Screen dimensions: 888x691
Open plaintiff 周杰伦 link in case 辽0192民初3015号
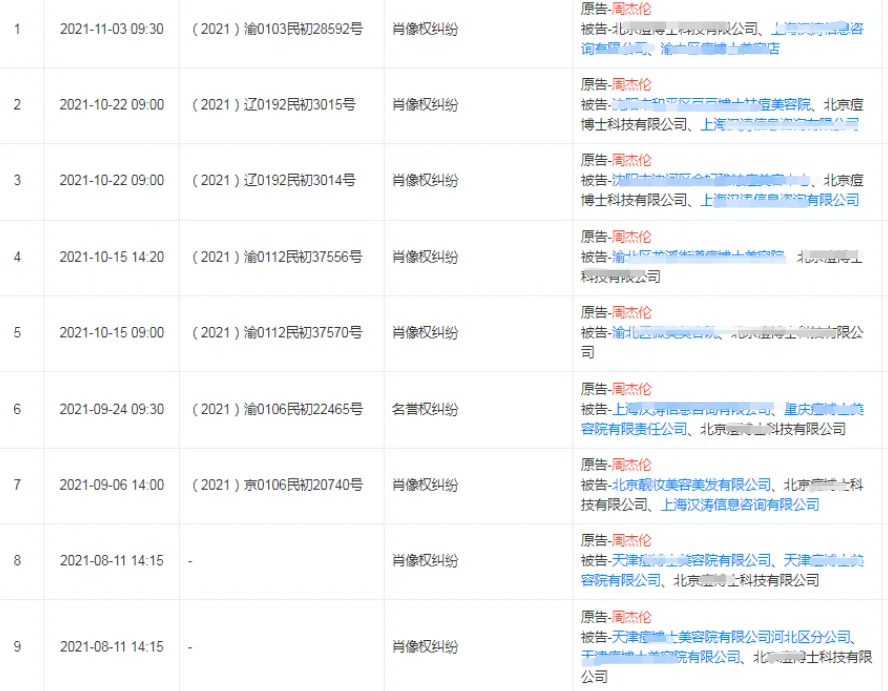[631, 84]
